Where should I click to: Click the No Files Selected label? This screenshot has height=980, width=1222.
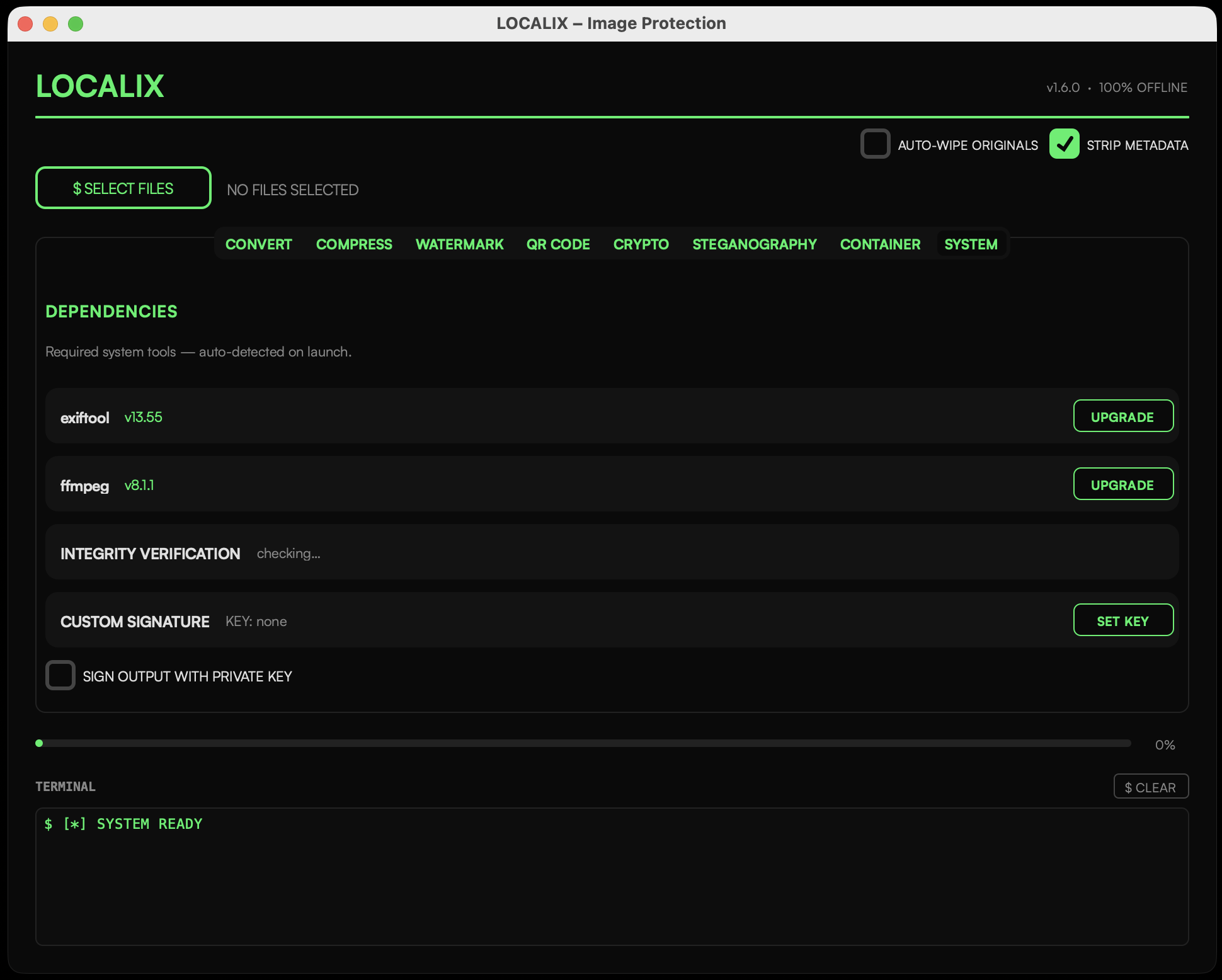point(292,190)
